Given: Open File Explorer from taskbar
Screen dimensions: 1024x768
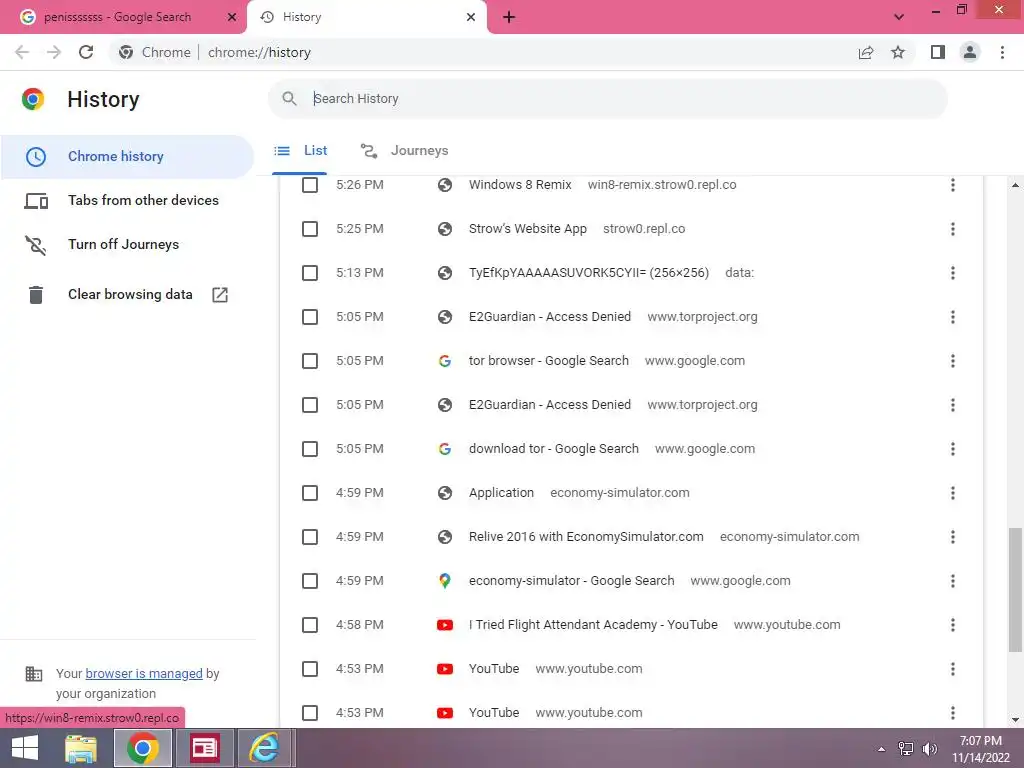Looking at the screenshot, I should 81,748.
